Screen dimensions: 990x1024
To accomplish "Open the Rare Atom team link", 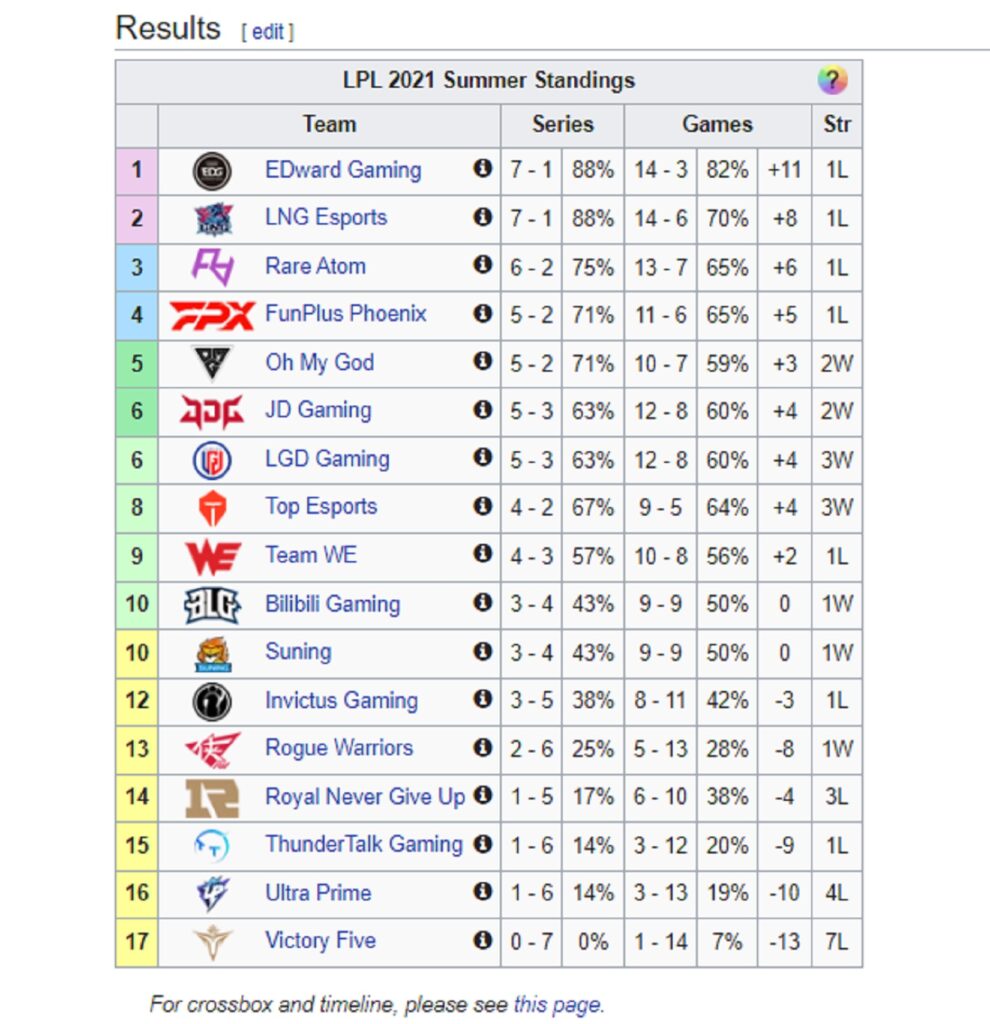I will tap(315, 266).
